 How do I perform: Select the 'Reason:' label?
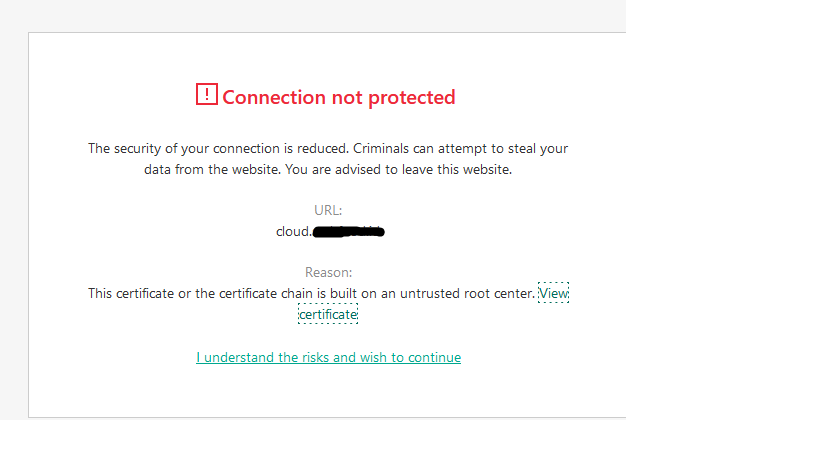click(x=329, y=272)
